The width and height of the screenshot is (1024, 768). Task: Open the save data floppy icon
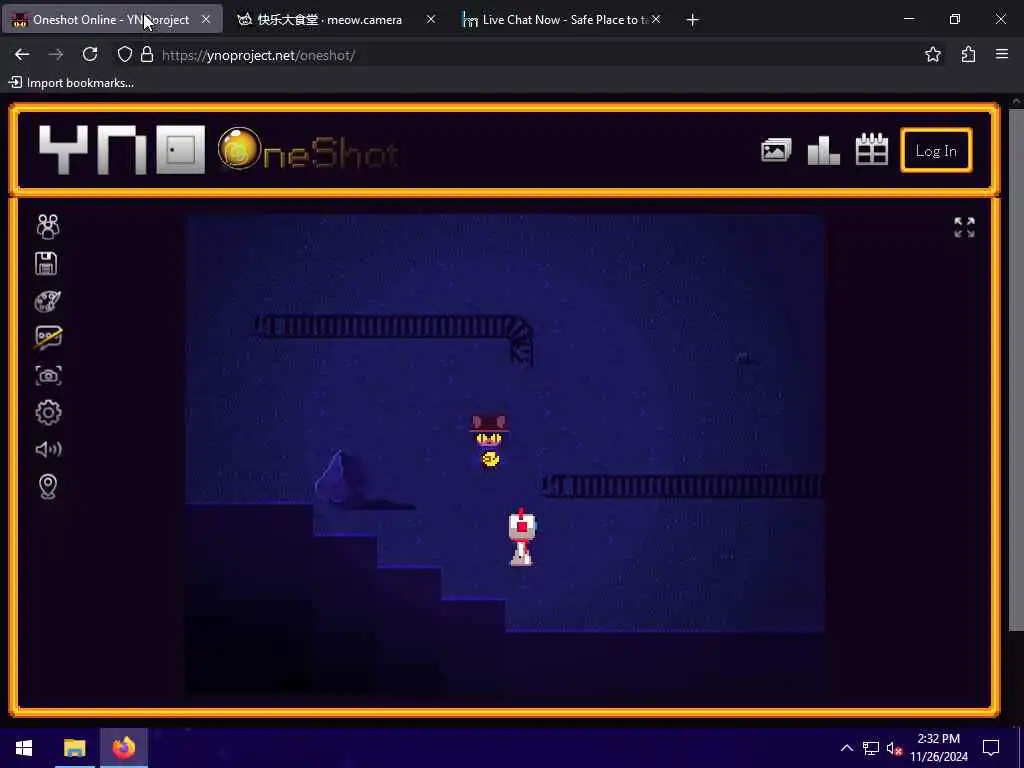pos(46,263)
